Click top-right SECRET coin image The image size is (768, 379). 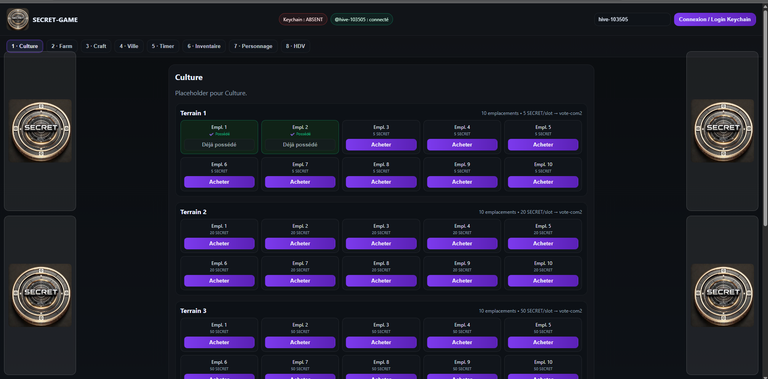tap(722, 131)
